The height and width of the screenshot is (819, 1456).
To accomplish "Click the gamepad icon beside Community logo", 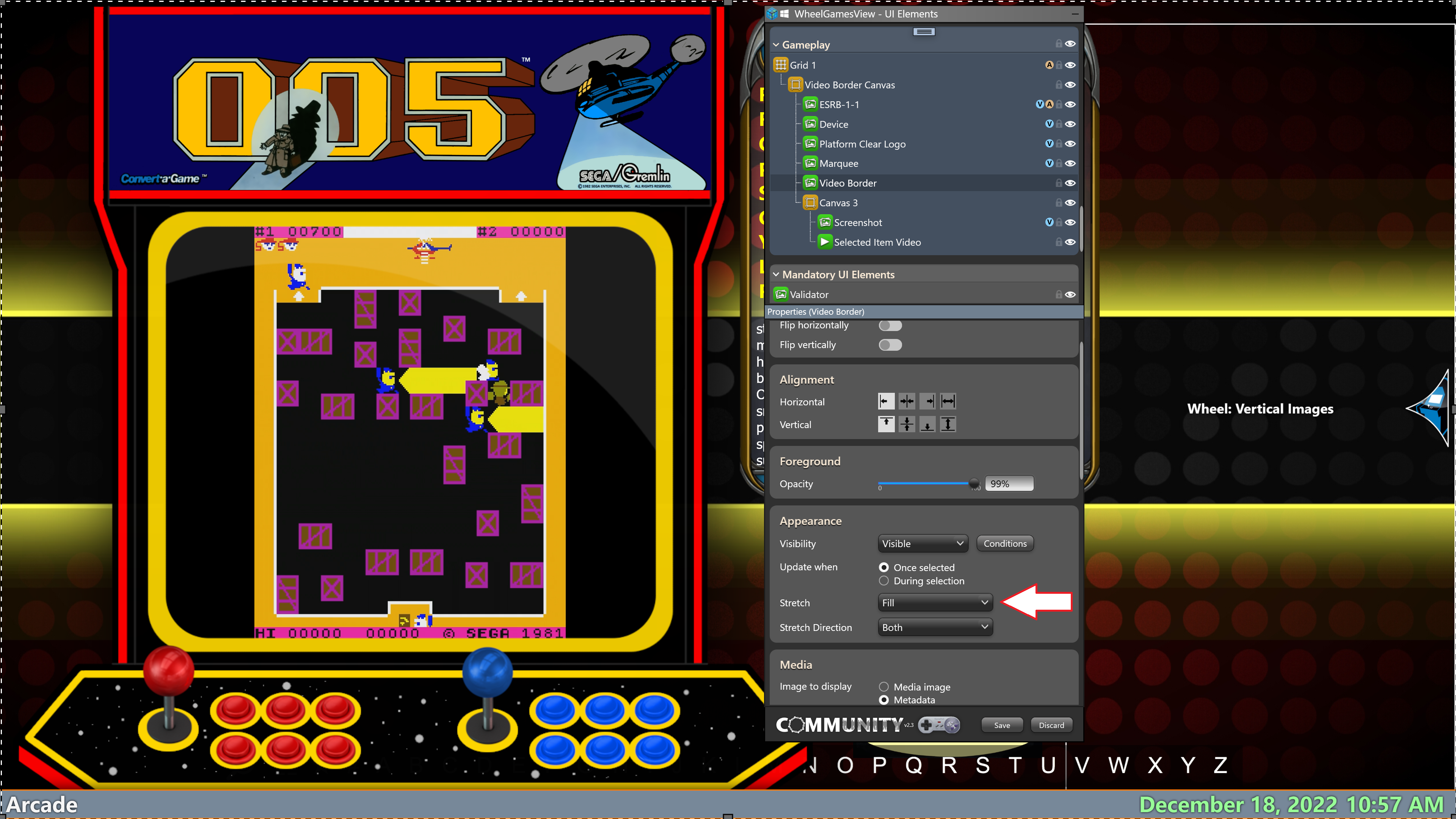I will tap(938, 725).
